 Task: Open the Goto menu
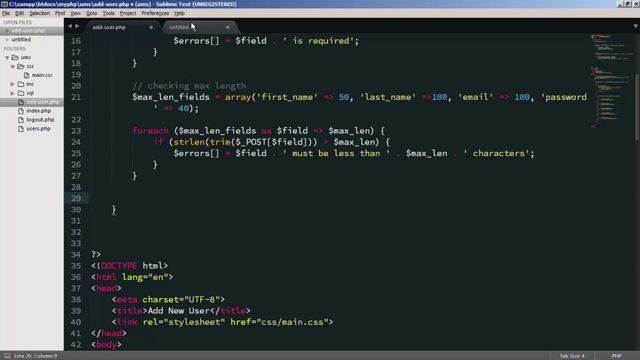tap(91, 13)
